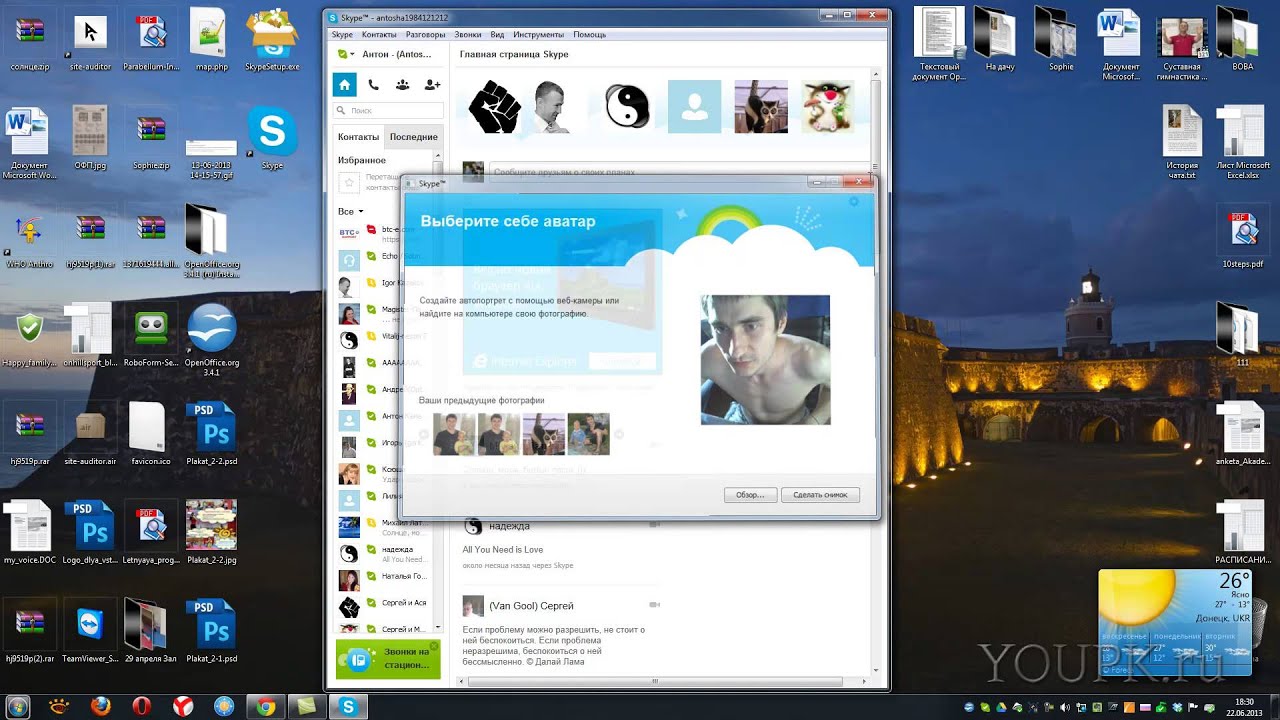1280x720 pixels.
Task: Select the second previous photo thumbnail
Action: coord(499,434)
